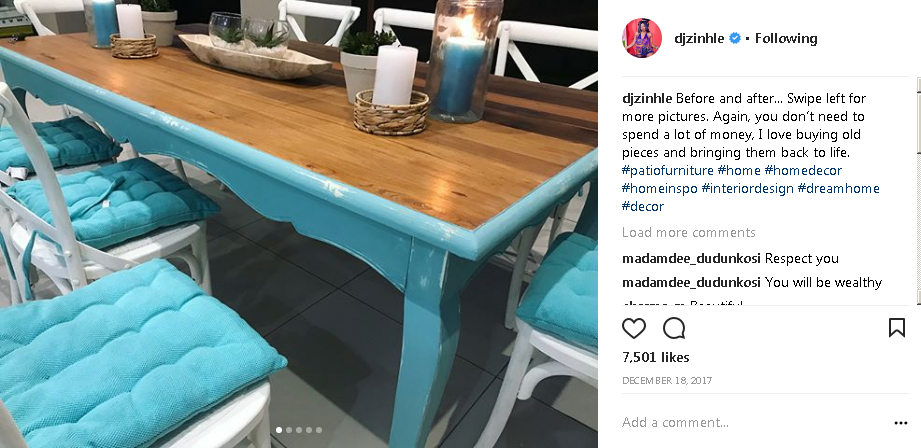Click the comments panel scrollbar
Screen dimensions: 921x448
pyautogui.click(x=918, y=191)
